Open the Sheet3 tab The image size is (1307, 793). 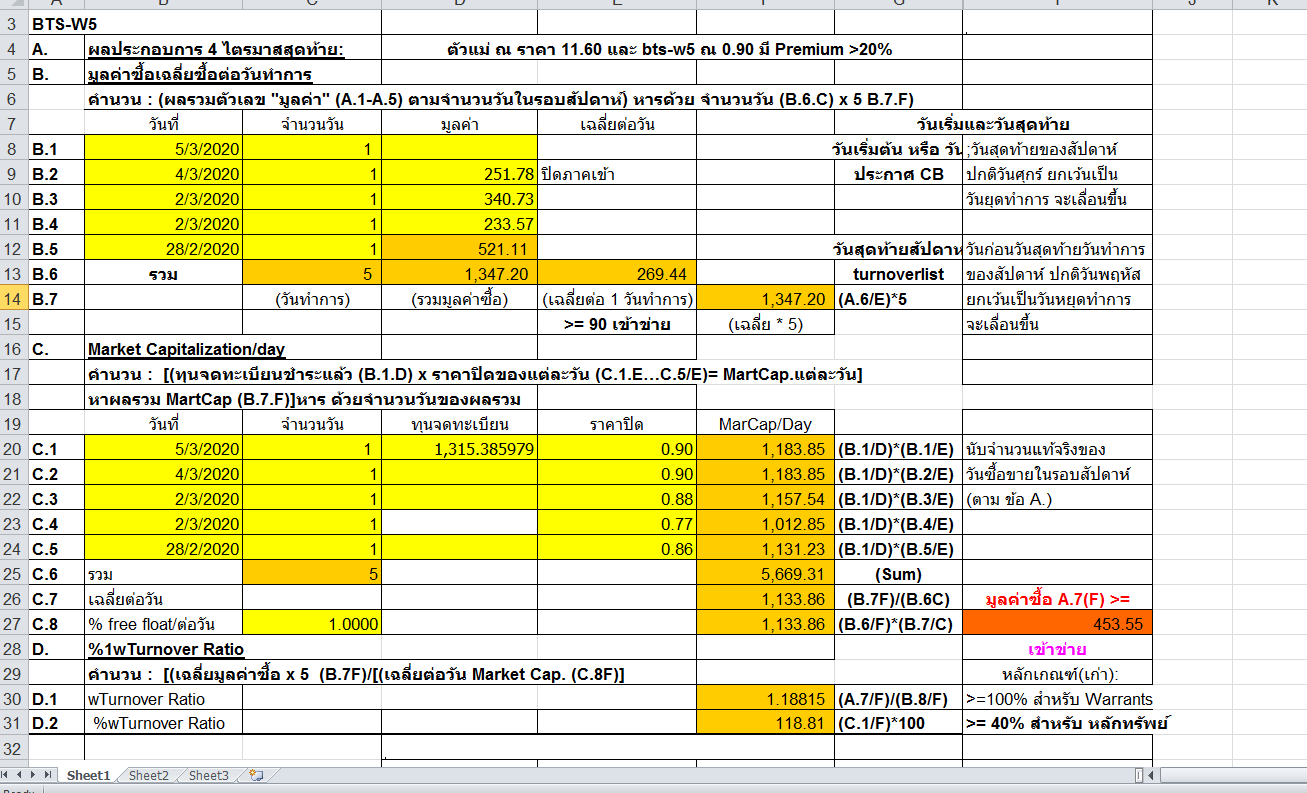pos(208,775)
